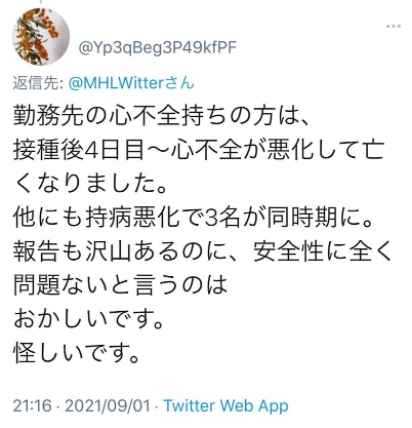
Task: Click the 2021/09/01 date
Action: pos(108,406)
